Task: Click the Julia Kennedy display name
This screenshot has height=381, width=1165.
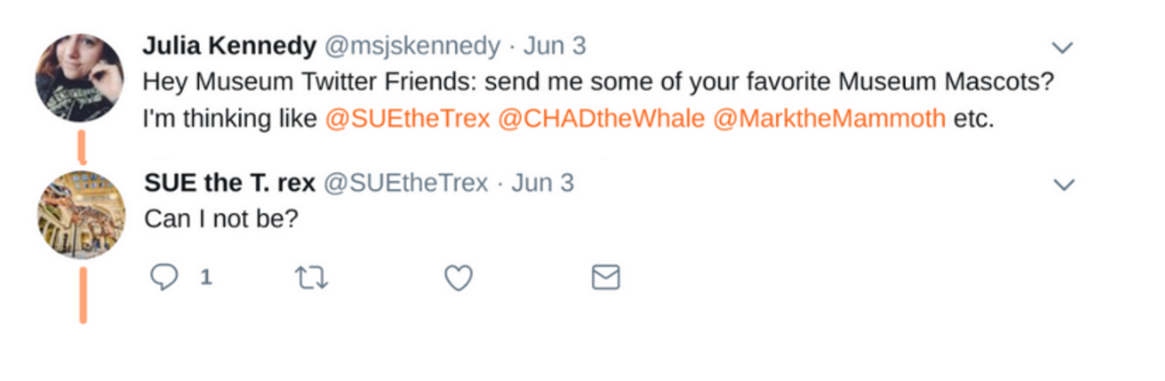Action: click(x=230, y=47)
